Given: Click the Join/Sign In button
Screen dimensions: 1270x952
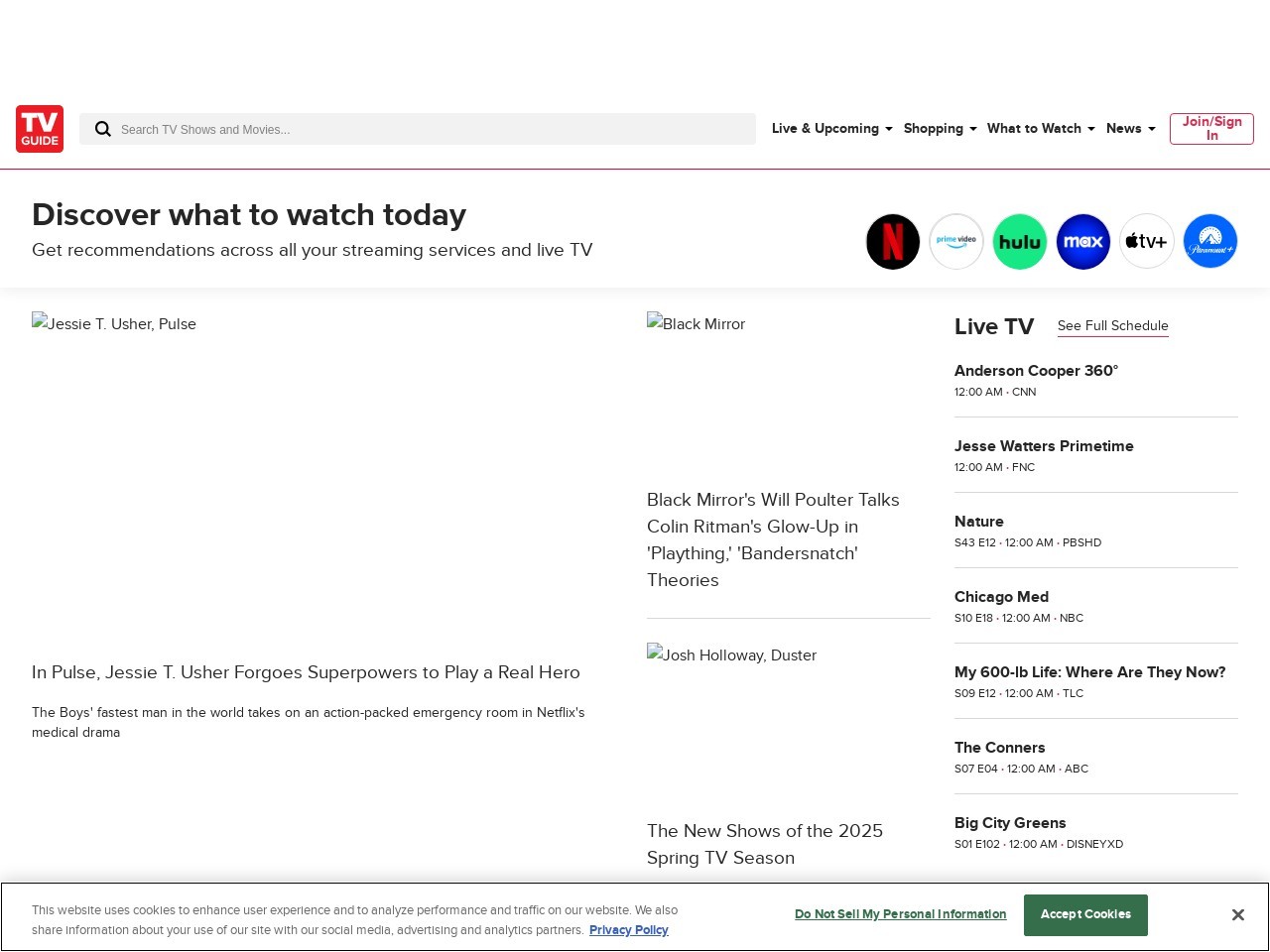Looking at the screenshot, I should 1211,129.
